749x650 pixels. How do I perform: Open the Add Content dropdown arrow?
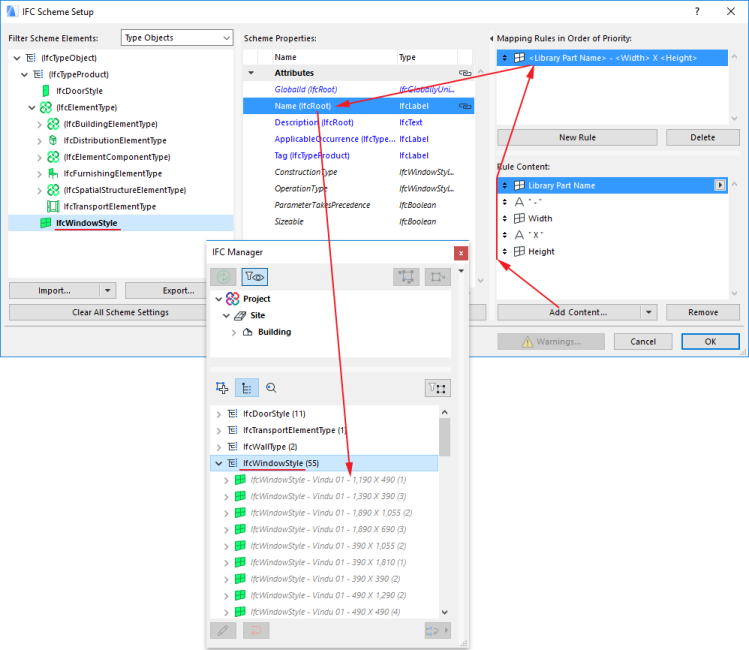tap(649, 312)
